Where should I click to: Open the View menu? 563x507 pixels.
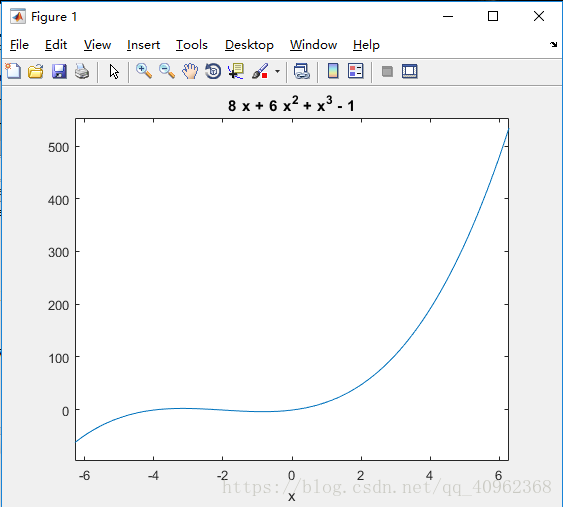pos(97,45)
